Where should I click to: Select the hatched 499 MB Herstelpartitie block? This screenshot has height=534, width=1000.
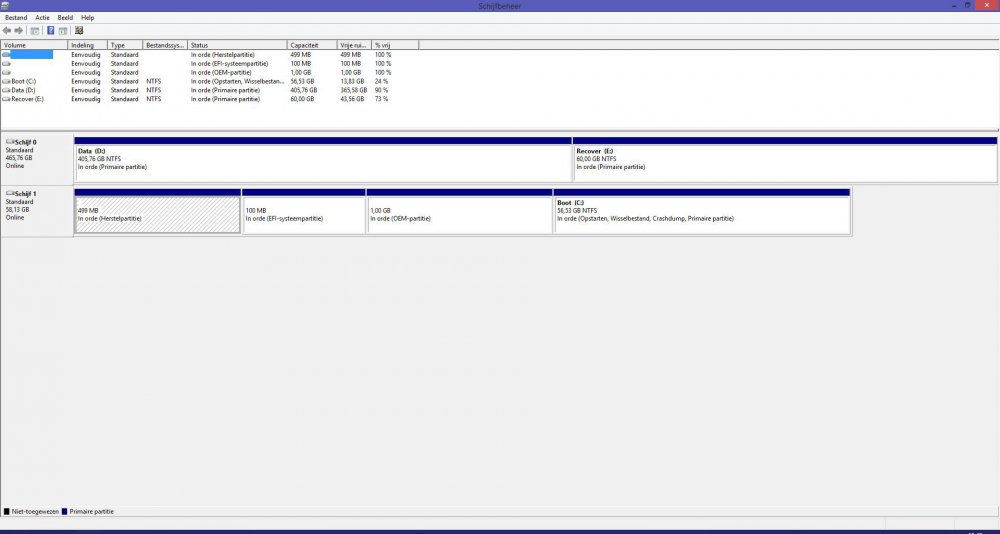tap(158, 211)
